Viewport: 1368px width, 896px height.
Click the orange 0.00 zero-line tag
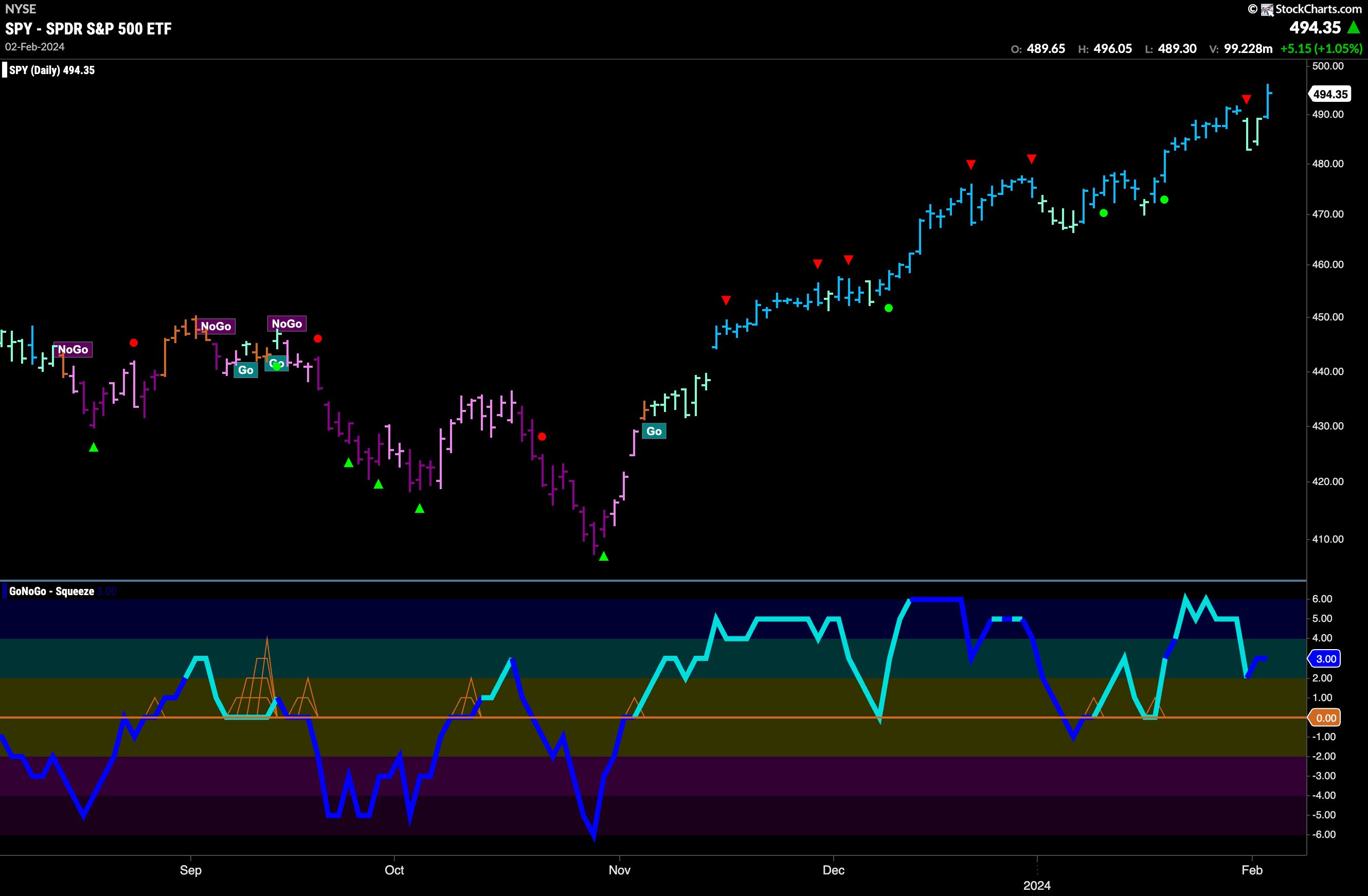click(1325, 717)
